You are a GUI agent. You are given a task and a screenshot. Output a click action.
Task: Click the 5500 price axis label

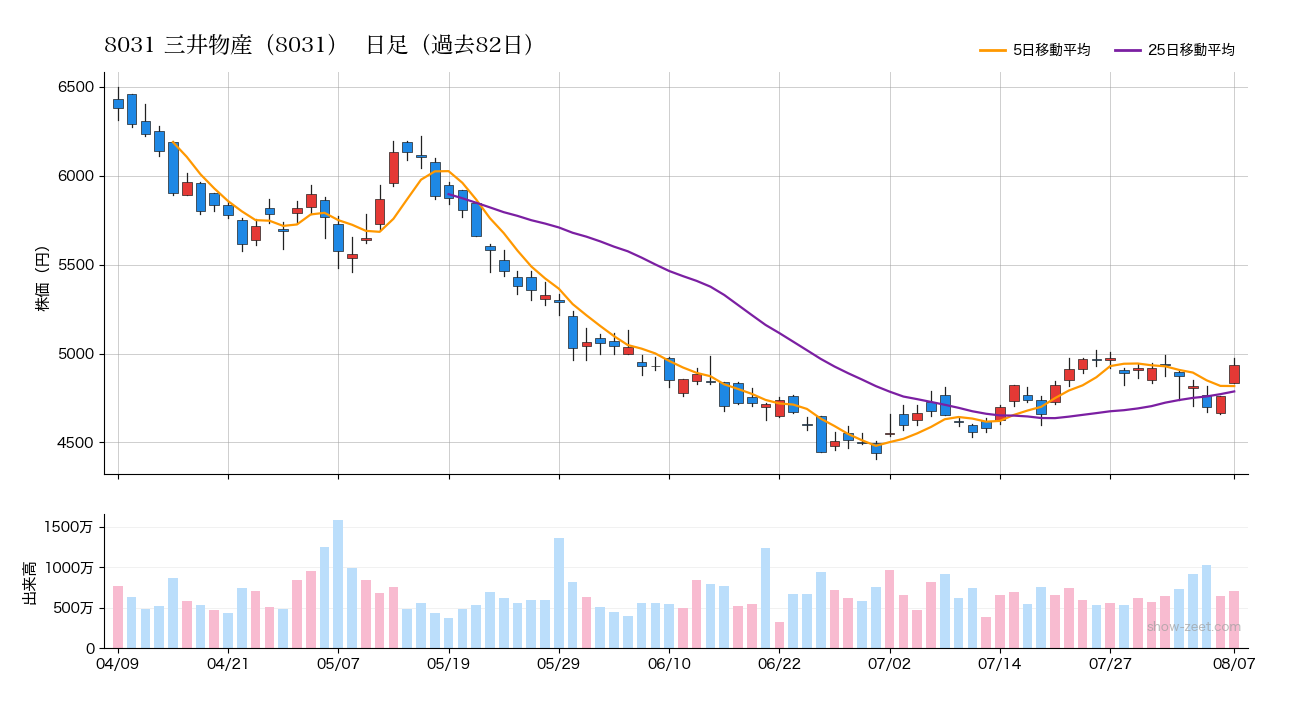[76, 266]
